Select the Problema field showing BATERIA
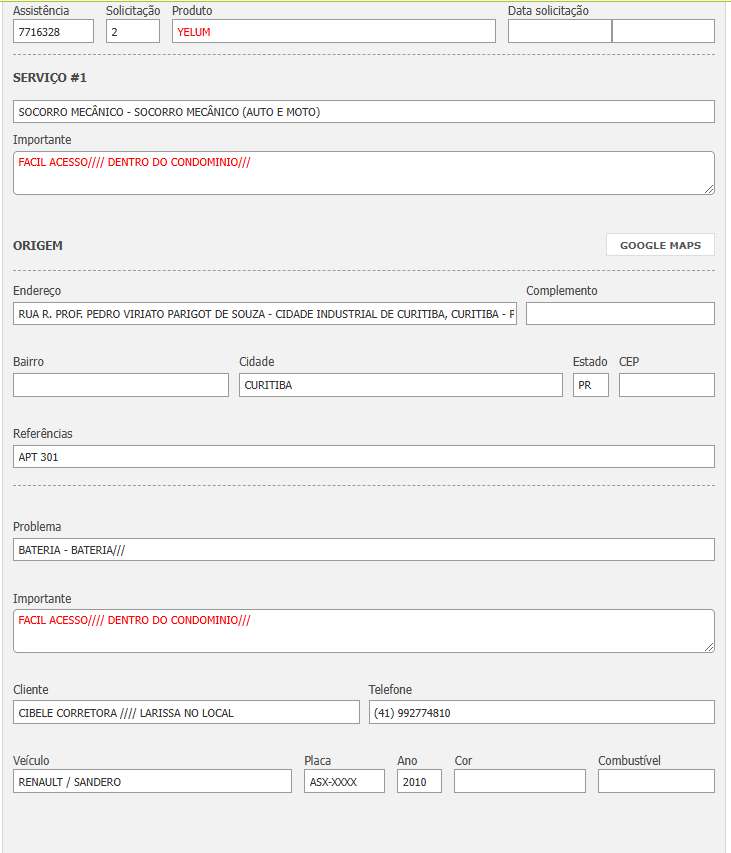731x853 pixels. tap(363, 550)
